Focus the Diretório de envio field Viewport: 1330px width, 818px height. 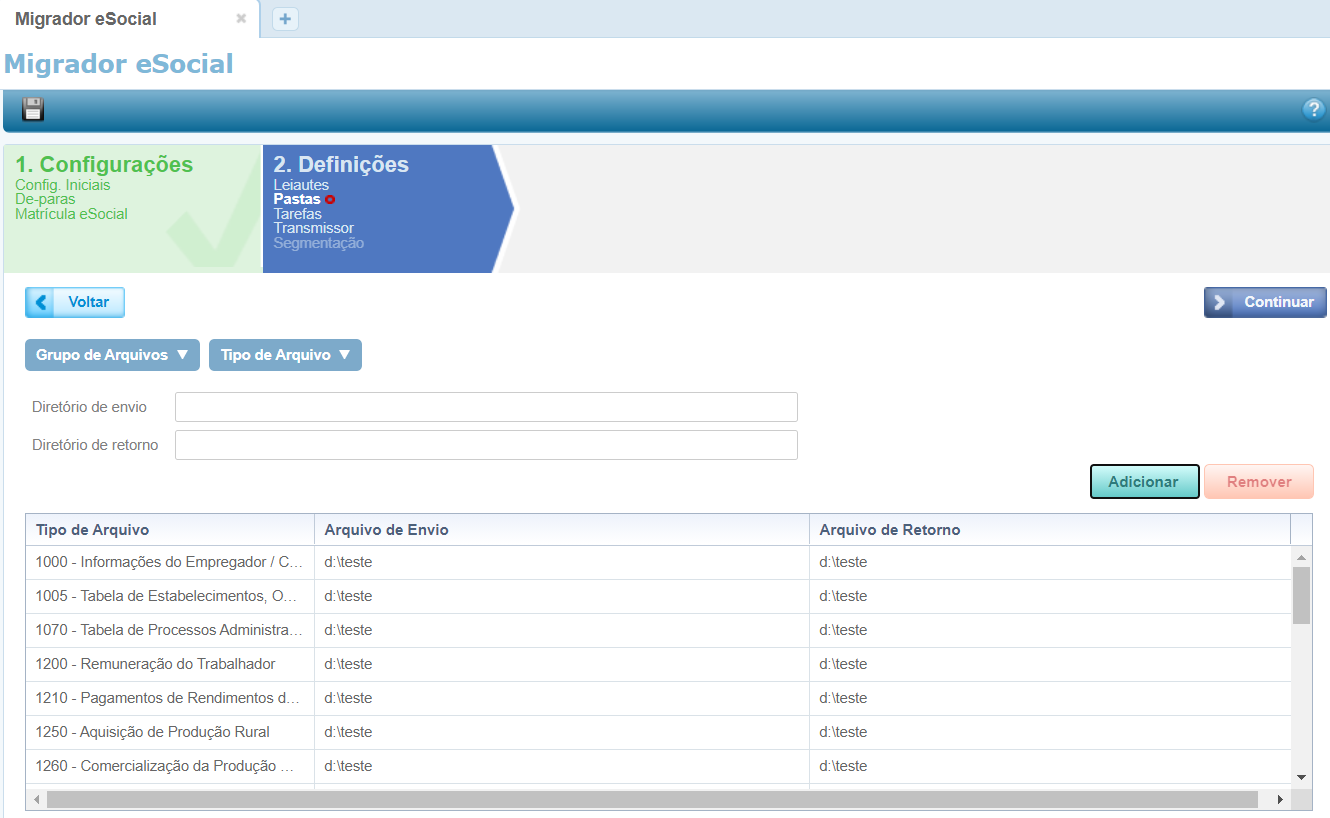486,407
